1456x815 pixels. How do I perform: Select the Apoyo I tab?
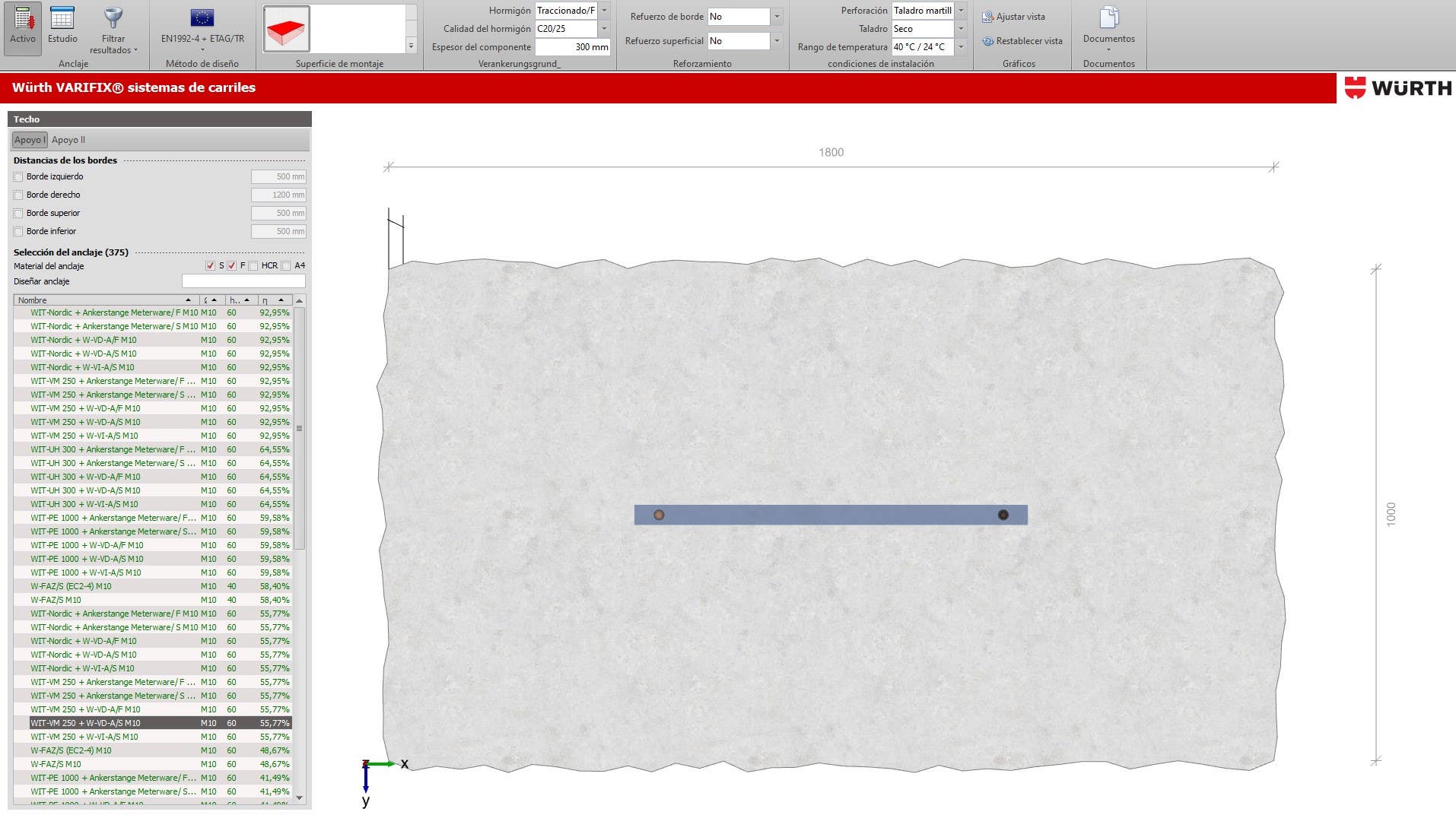(30, 140)
